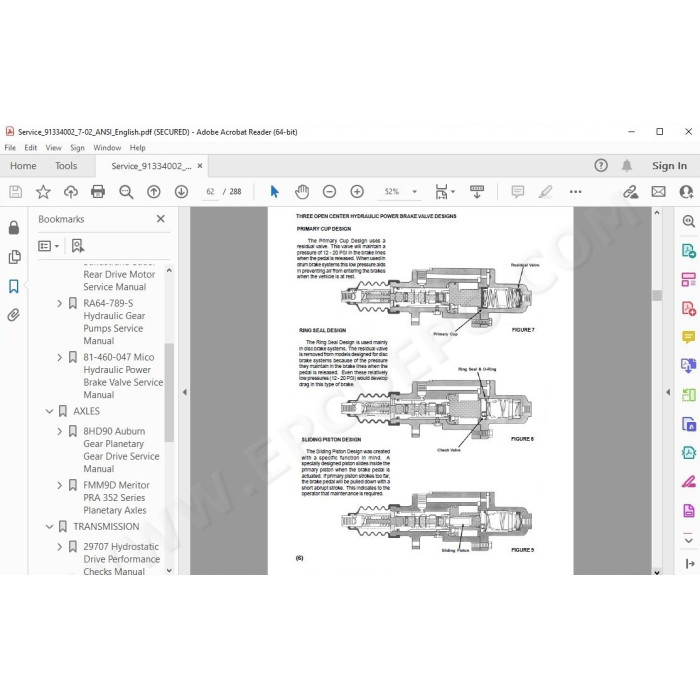
Task: Click the page number input field
Action: pos(210,192)
